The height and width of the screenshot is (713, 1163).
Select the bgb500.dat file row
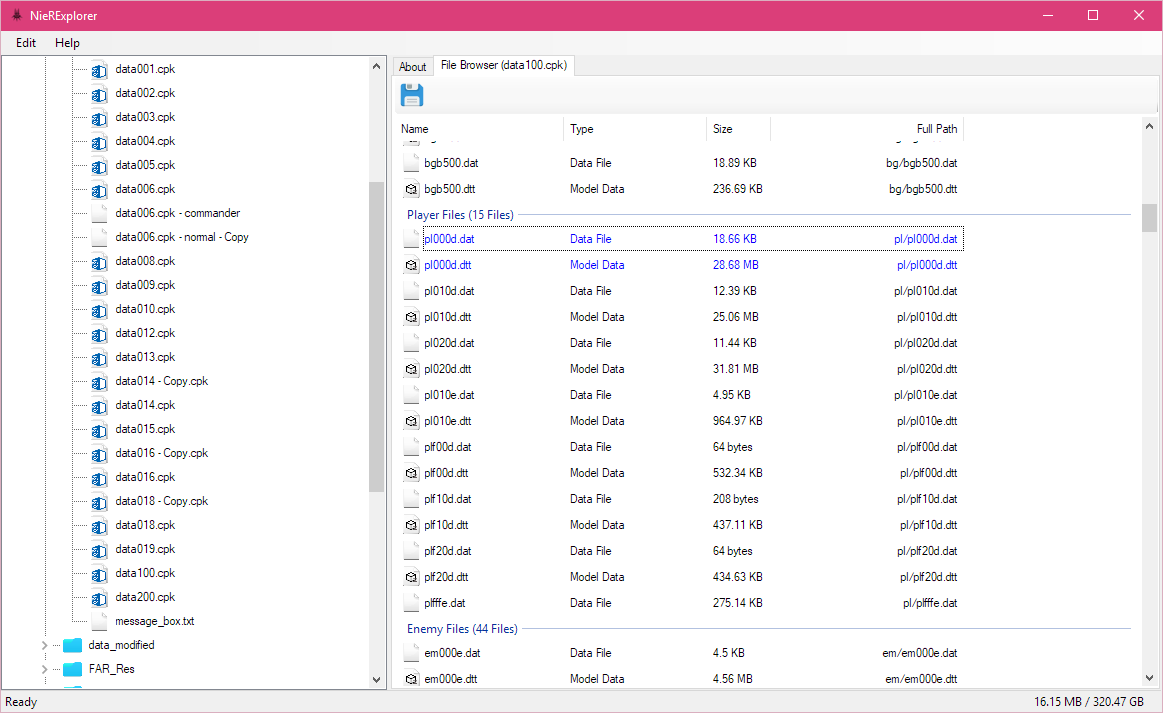coord(682,163)
